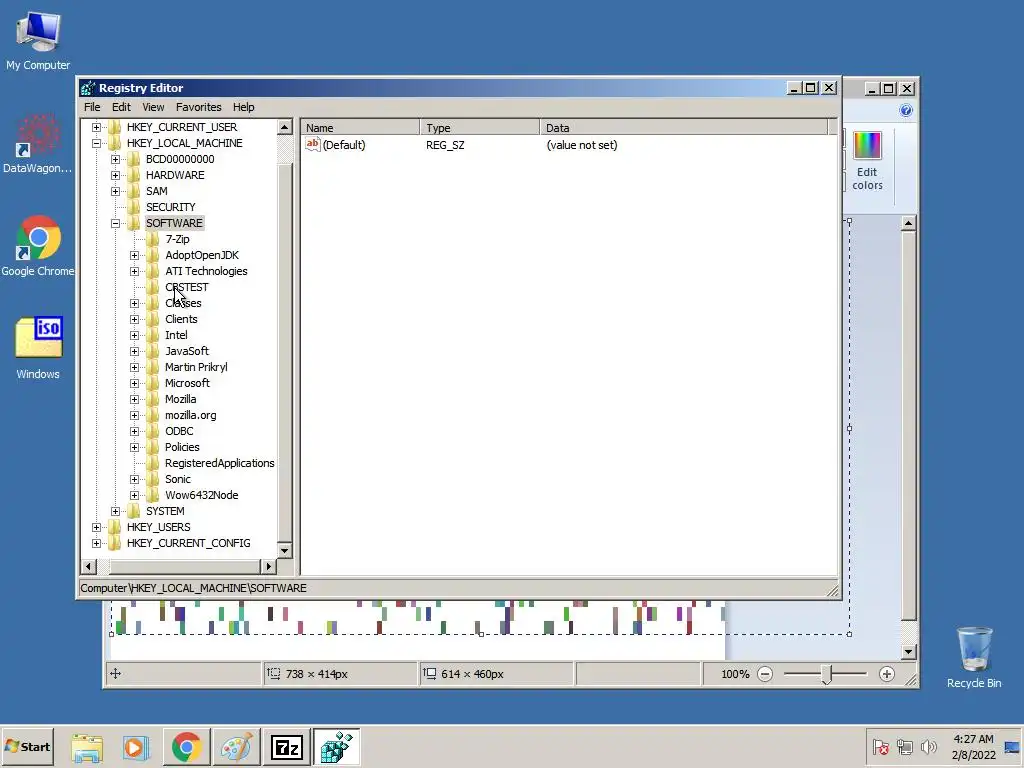
Task: Select the 7-Zip registry key
Action: 177,239
